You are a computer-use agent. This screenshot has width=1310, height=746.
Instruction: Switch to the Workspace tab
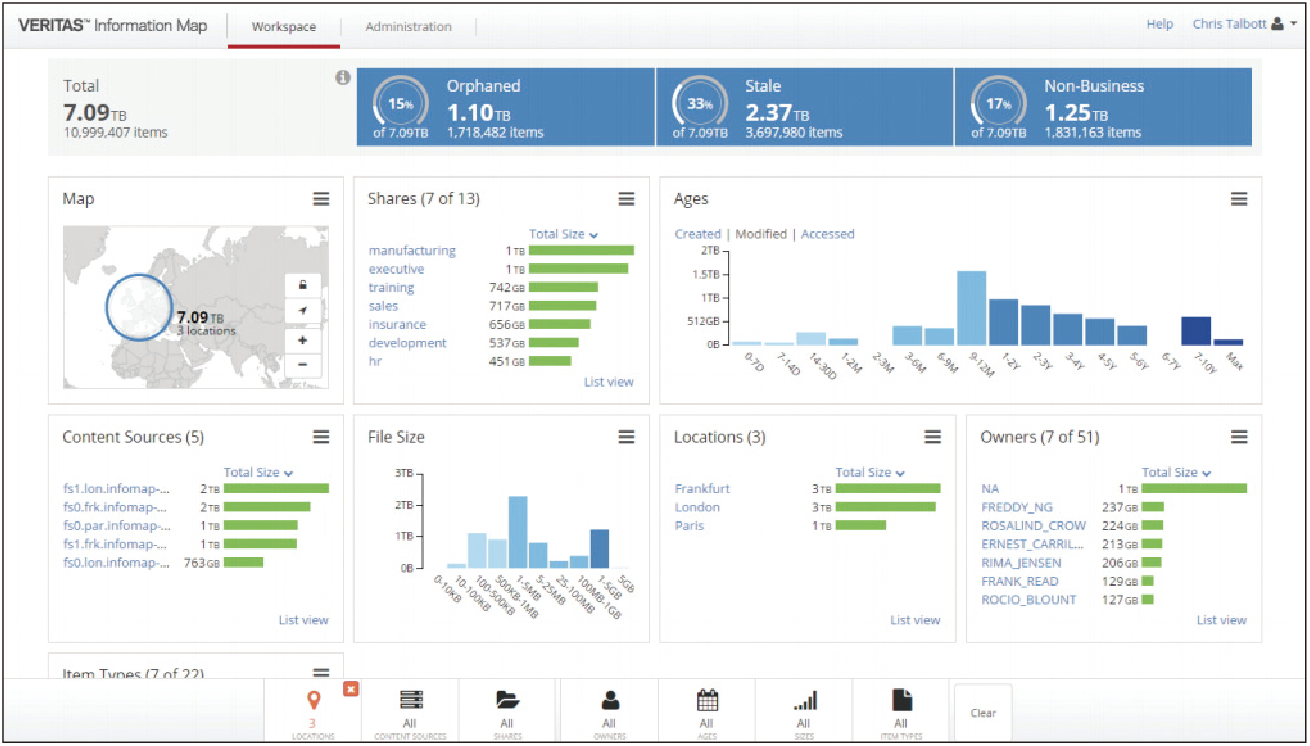coord(284,27)
